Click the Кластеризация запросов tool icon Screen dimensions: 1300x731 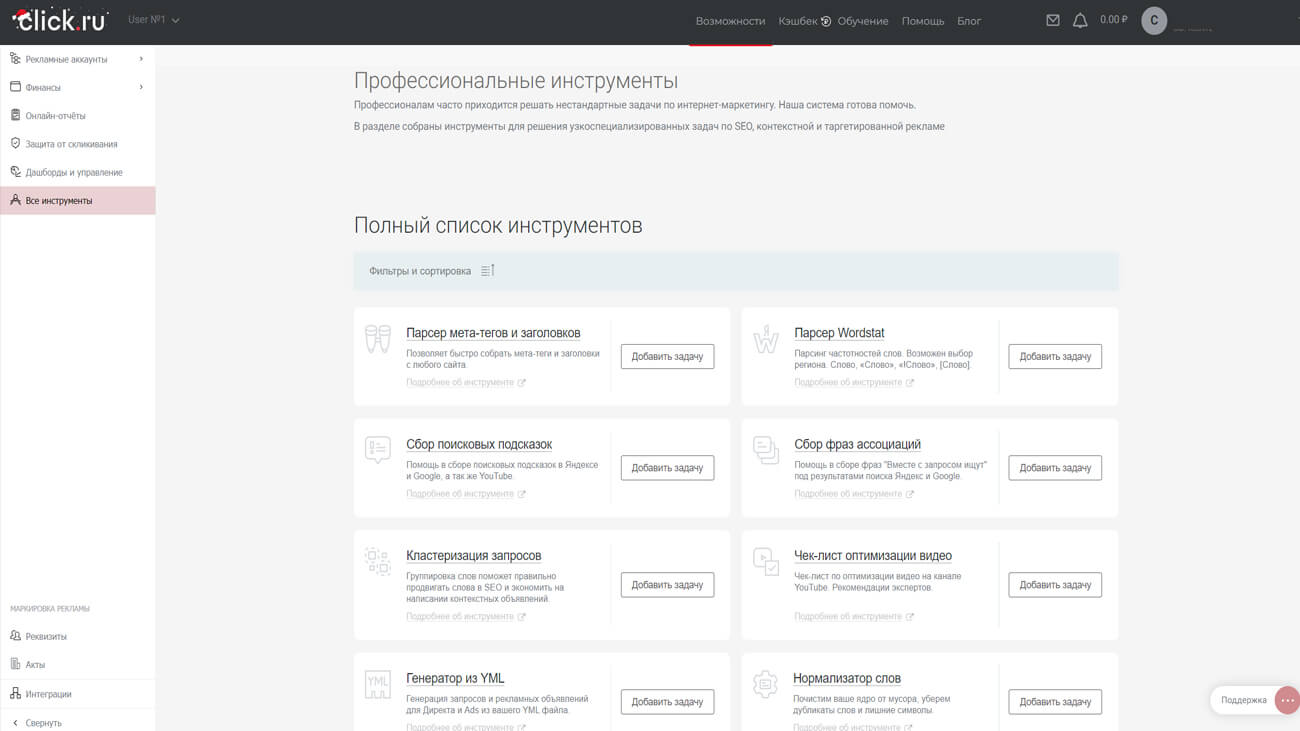378,561
